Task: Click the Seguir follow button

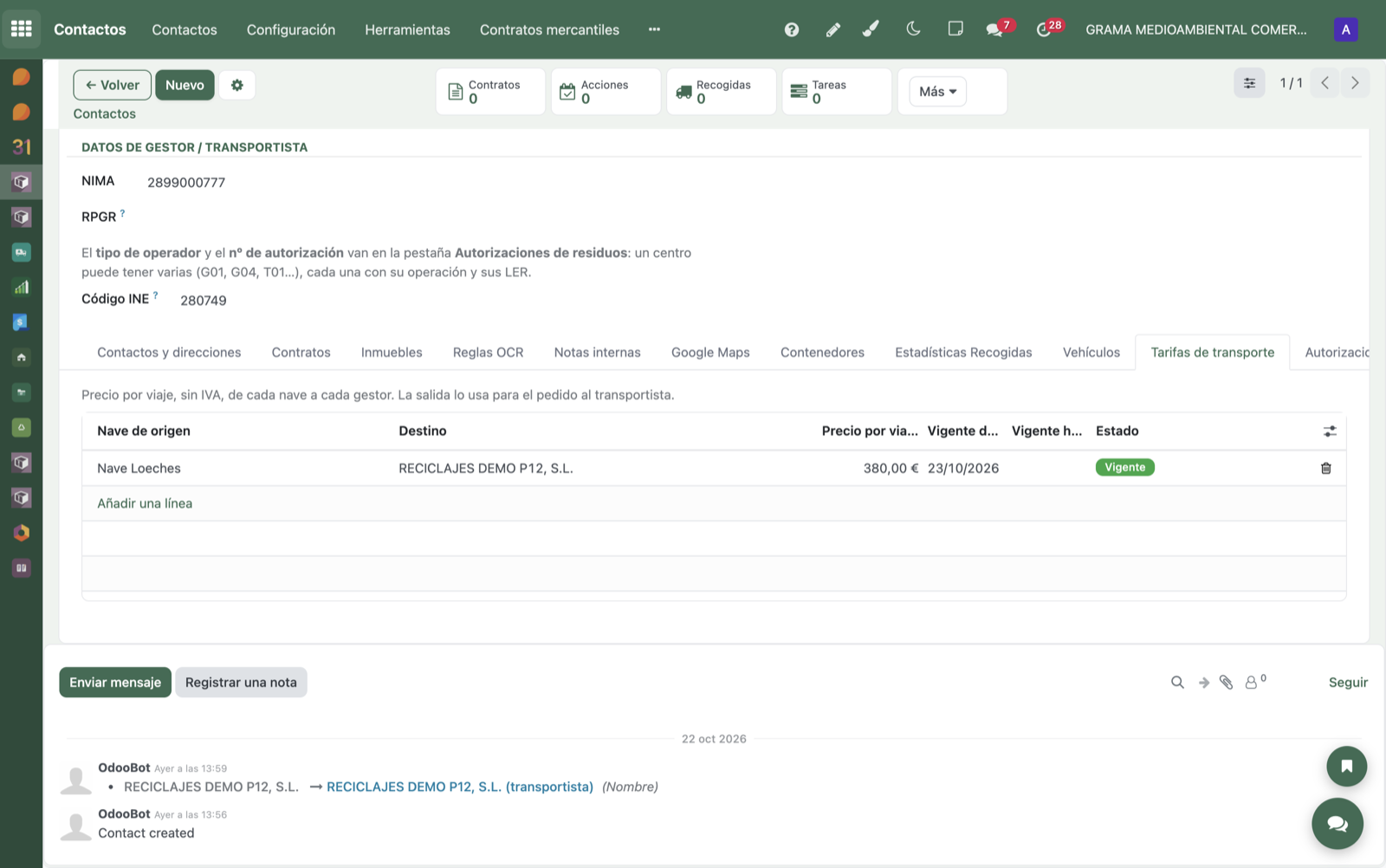Action: 1348,683
